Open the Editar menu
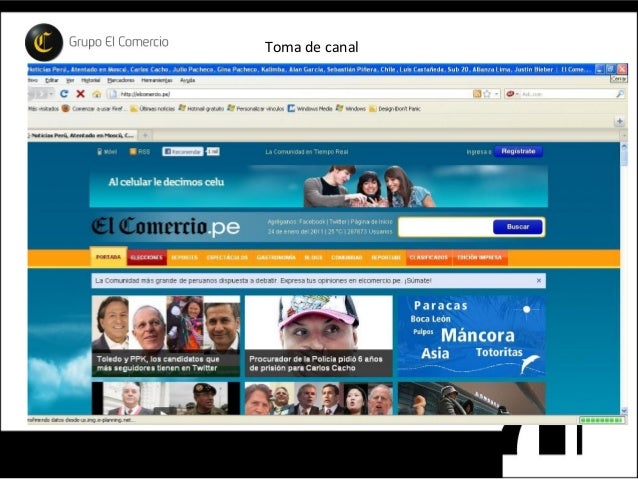 (51, 80)
